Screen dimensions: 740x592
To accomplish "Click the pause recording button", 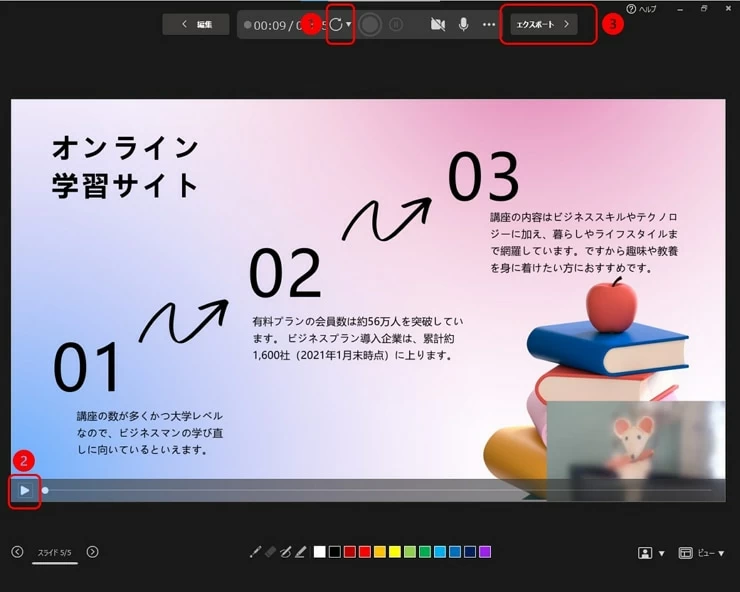I will coord(396,24).
